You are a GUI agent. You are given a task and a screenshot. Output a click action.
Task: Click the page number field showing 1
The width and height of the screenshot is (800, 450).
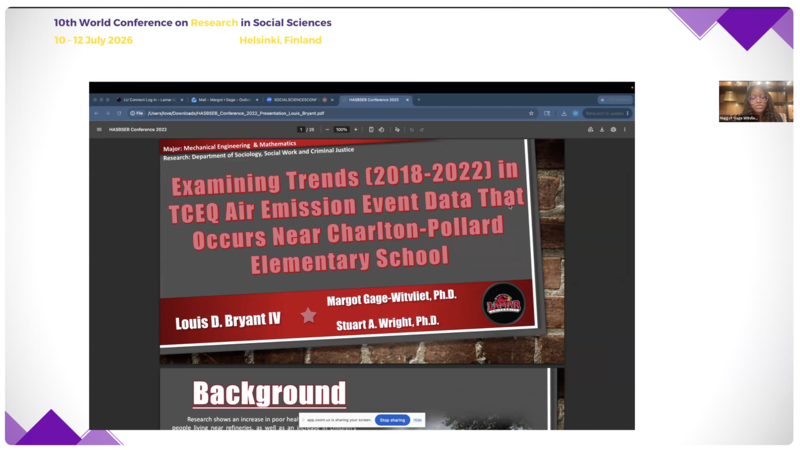coord(301,130)
